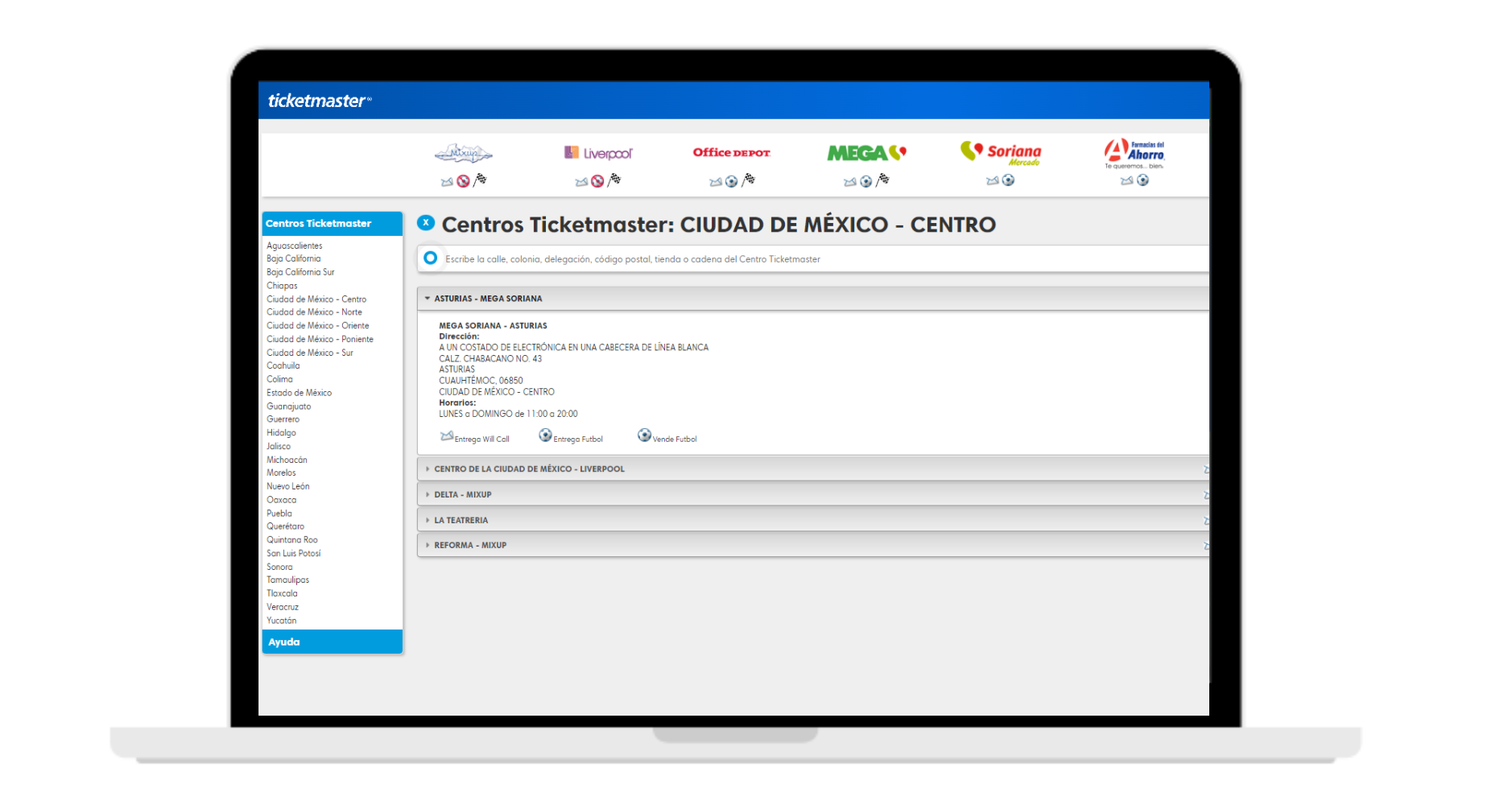Image resolution: width=1512 pixels, height=805 pixels.
Task: Select Ciudad de México - Norte
Action: (x=315, y=312)
